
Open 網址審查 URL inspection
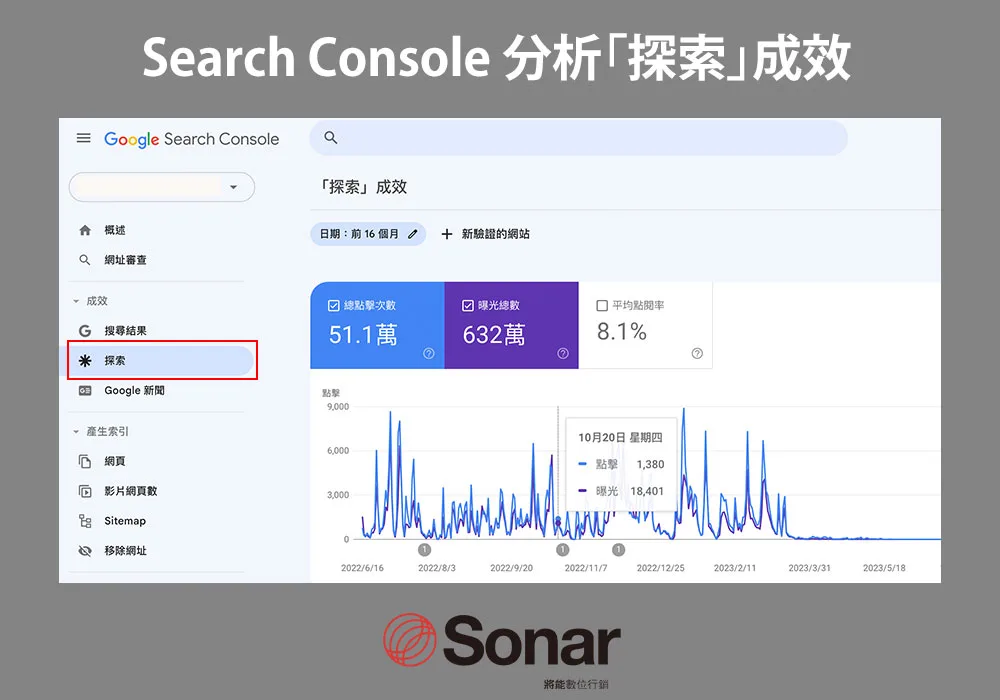click(126, 260)
